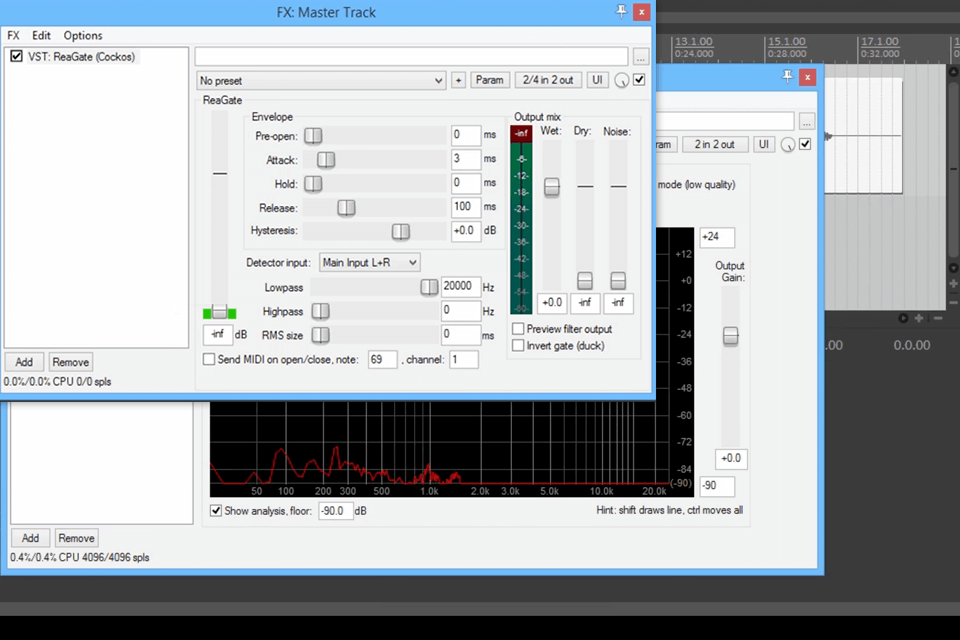Screen dimensions: 960x640
Task: Click Add in FX: Master Track window
Action: tap(24, 362)
